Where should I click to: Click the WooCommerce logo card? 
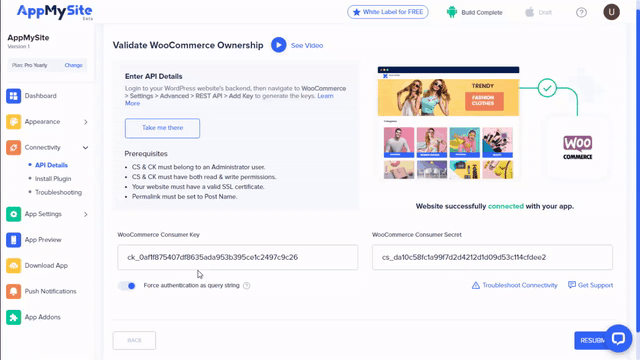pyautogui.click(x=577, y=148)
